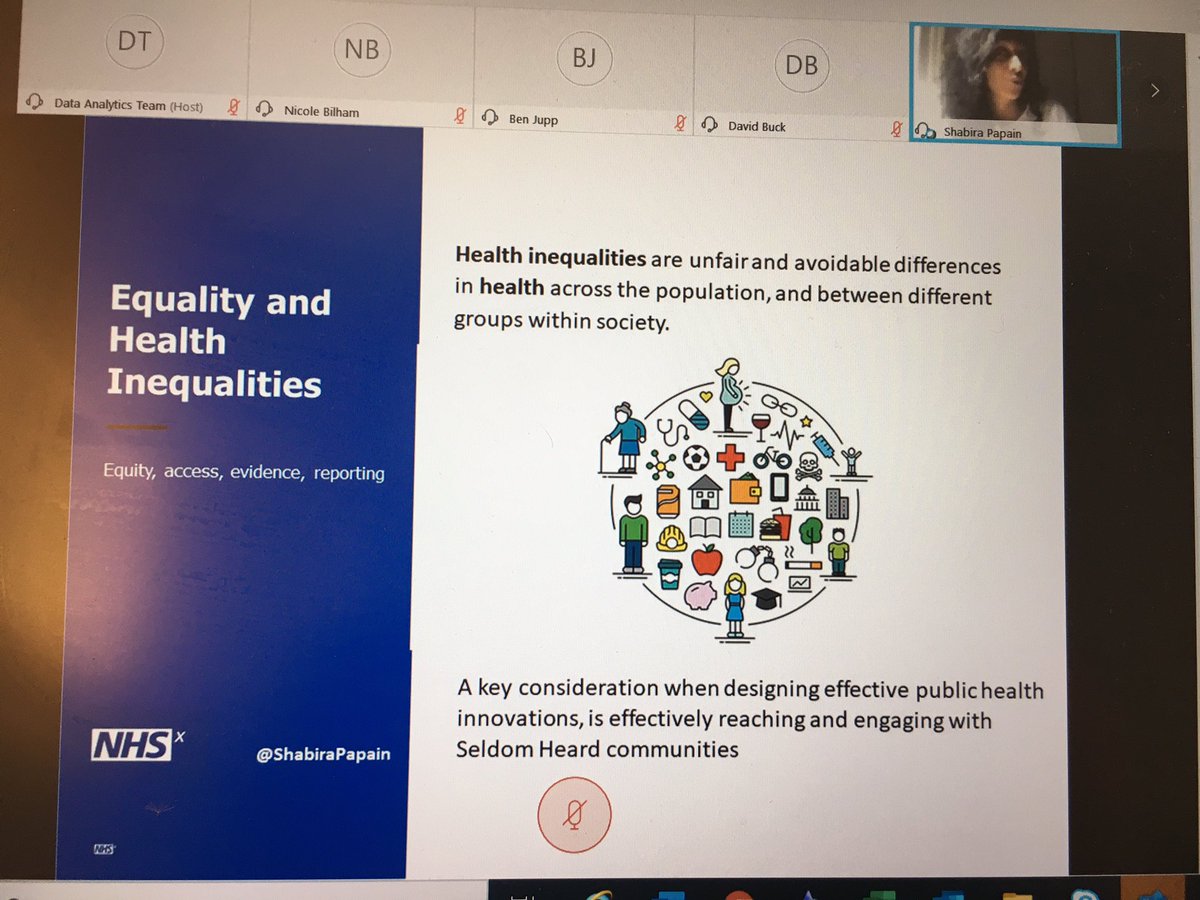This screenshot has height=900, width=1200.
Task: Click headset icon beside Shabira Papain
Action: click(x=925, y=130)
